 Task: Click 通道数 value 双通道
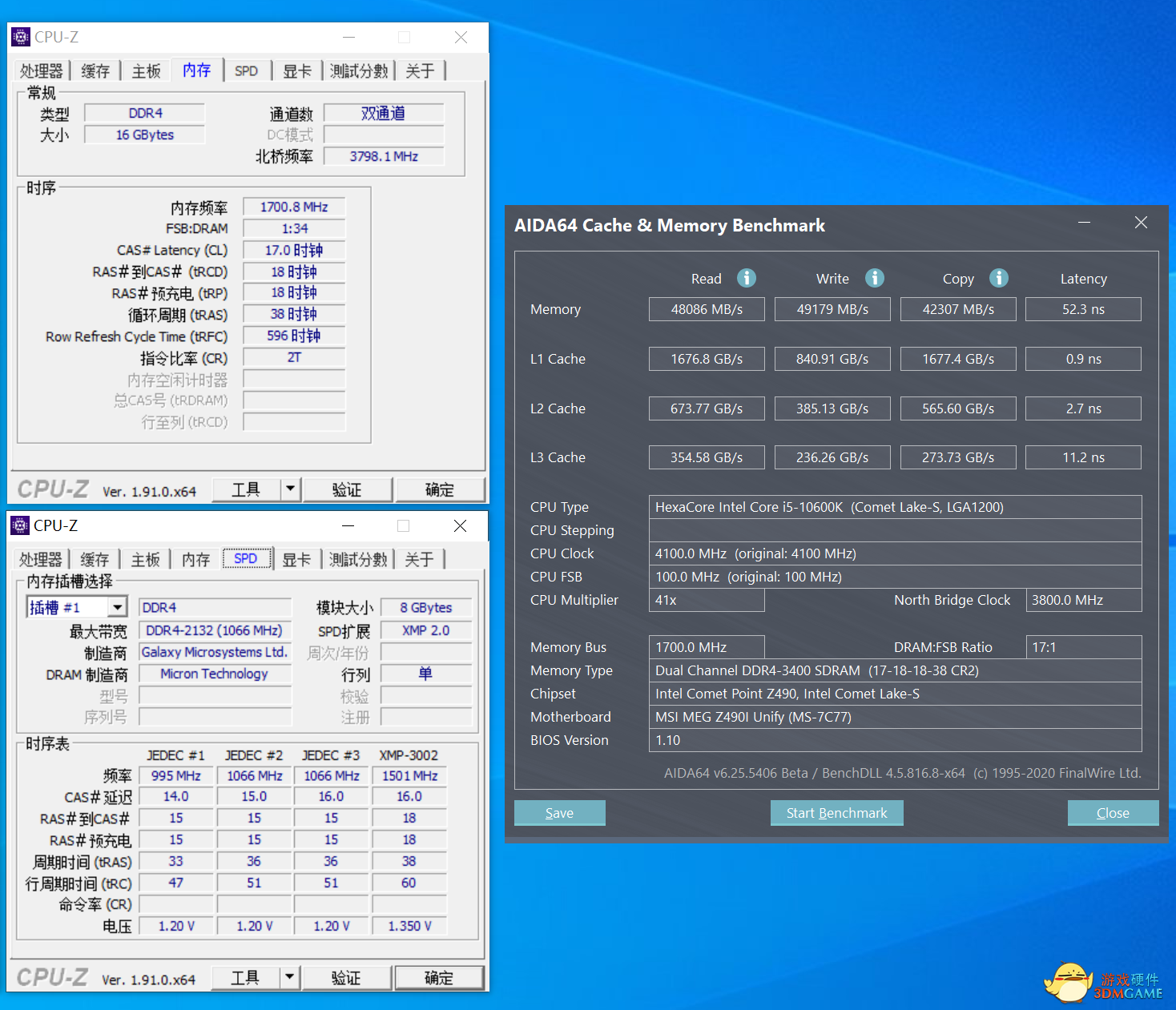384,113
